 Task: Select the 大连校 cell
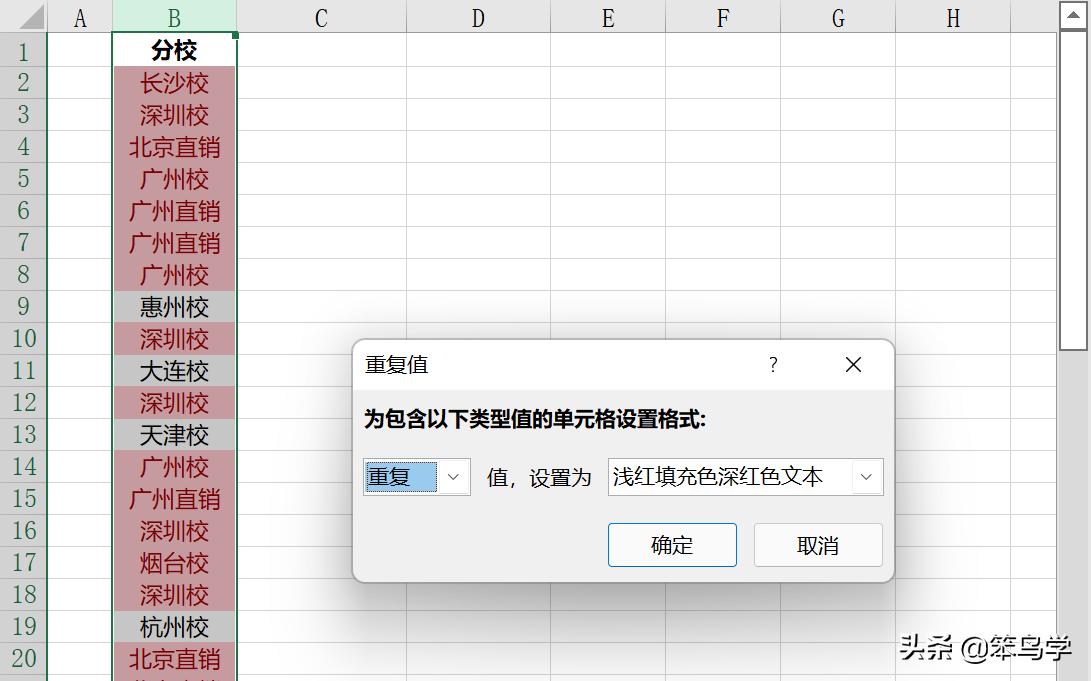(x=174, y=371)
